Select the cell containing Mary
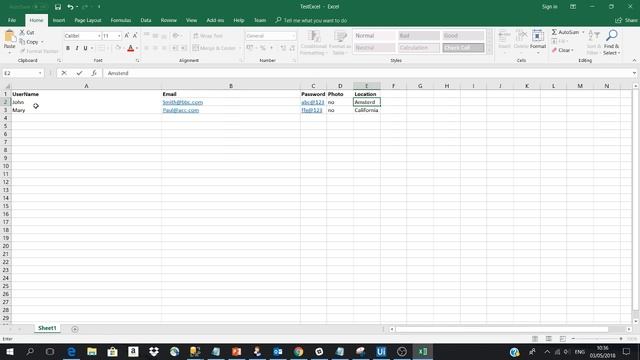Viewport: 640px width, 360px height. (x=86, y=110)
